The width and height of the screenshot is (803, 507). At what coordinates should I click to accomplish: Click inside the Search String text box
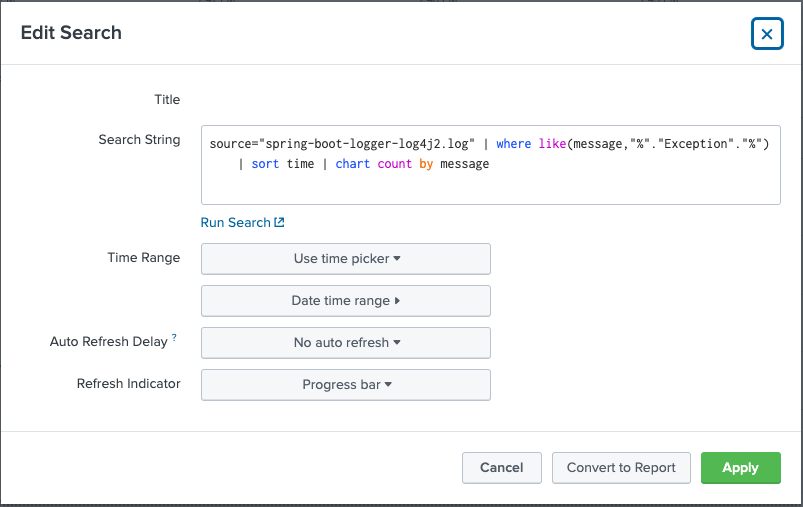600,185
